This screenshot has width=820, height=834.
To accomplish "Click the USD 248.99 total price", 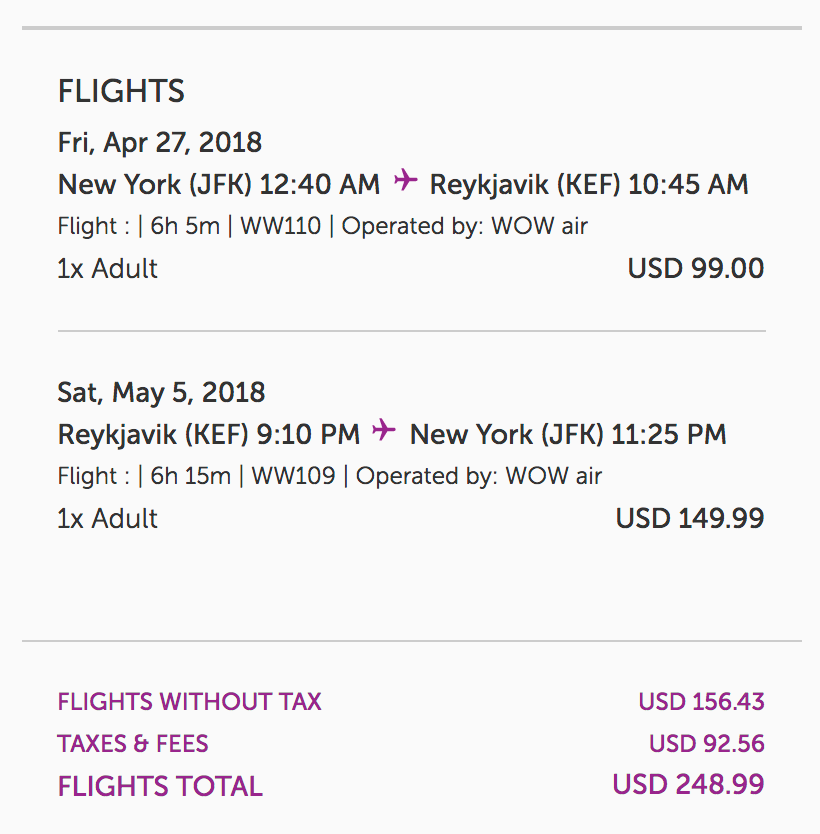I will coord(689,784).
